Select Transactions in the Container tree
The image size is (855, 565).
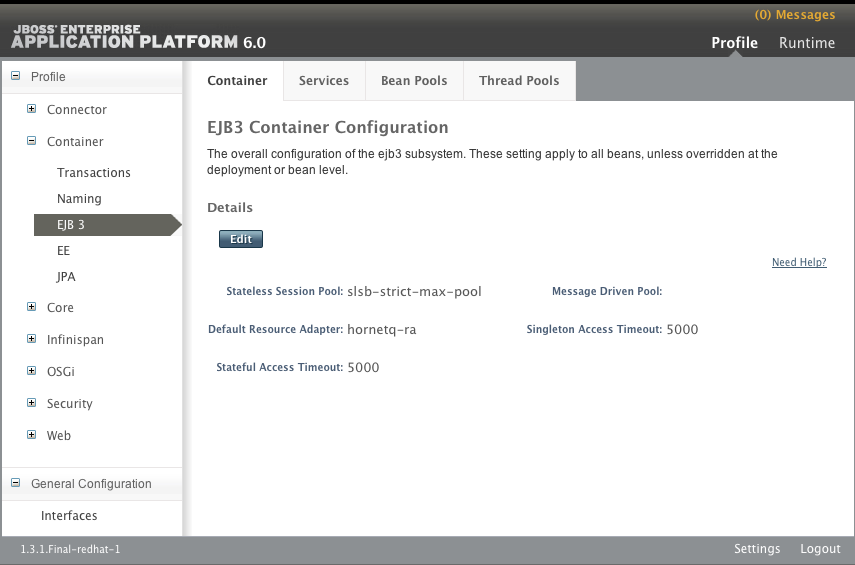tap(94, 173)
